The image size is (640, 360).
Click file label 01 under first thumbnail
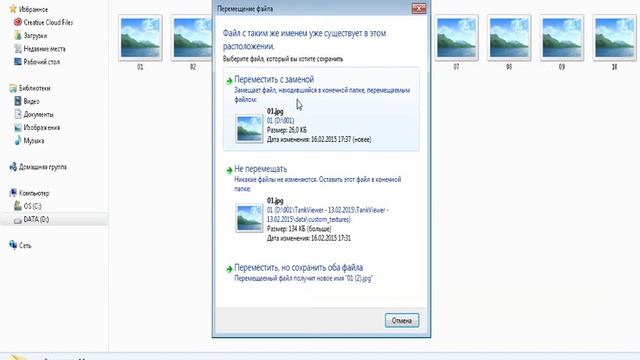tap(140, 67)
